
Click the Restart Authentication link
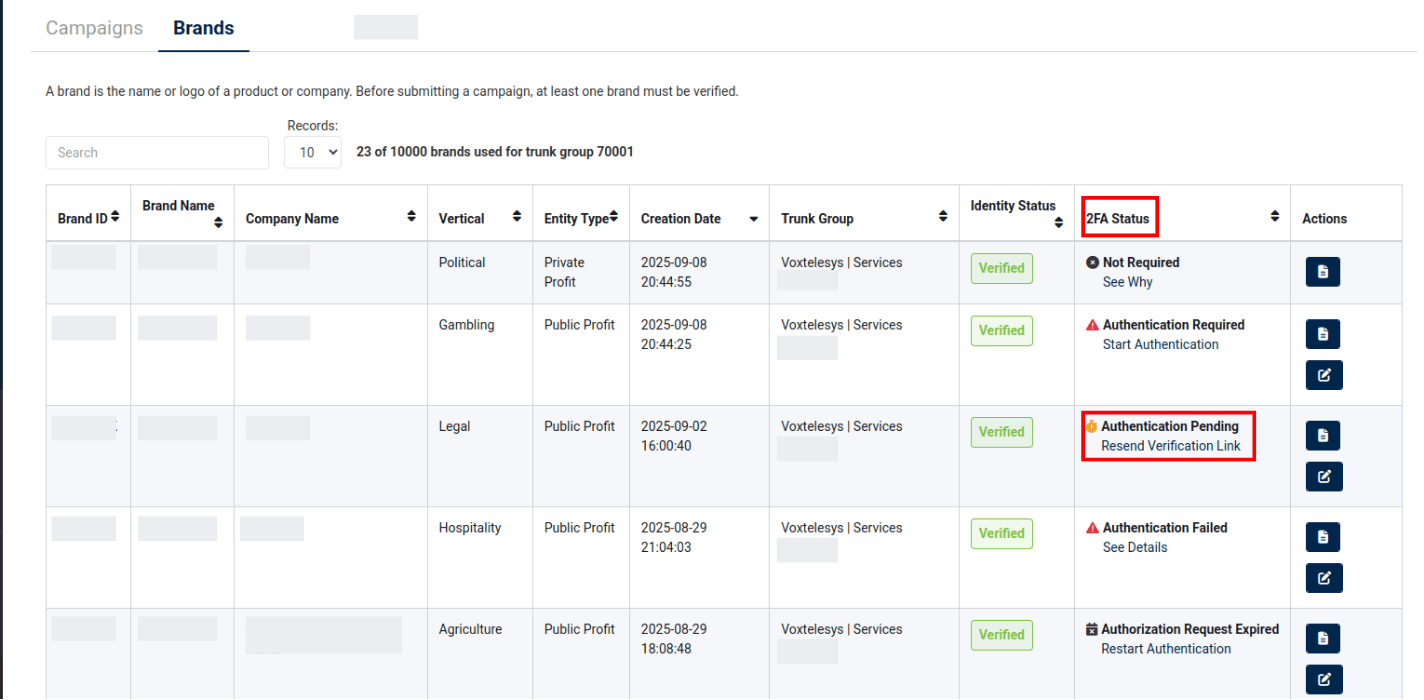(1166, 649)
